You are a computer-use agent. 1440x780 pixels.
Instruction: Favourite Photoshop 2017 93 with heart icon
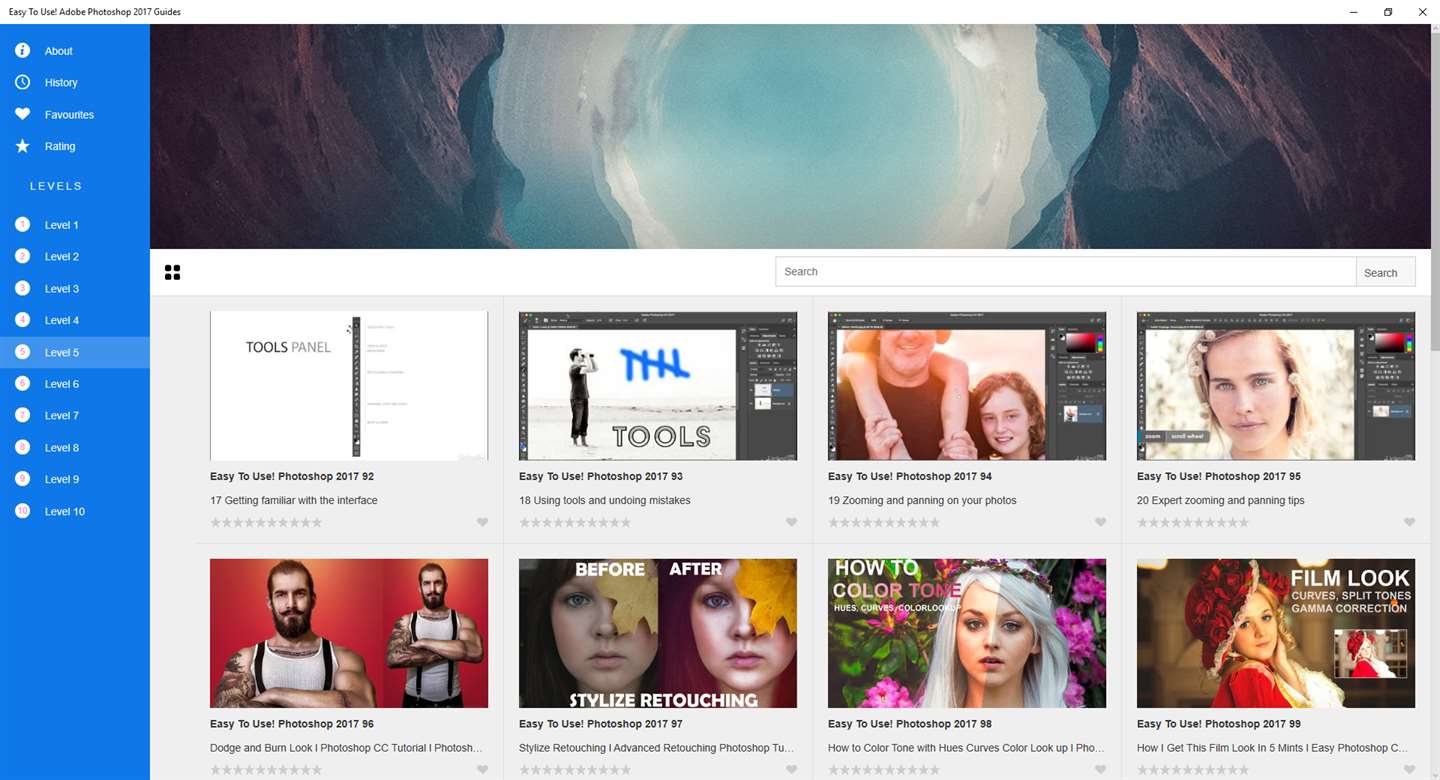point(791,522)
